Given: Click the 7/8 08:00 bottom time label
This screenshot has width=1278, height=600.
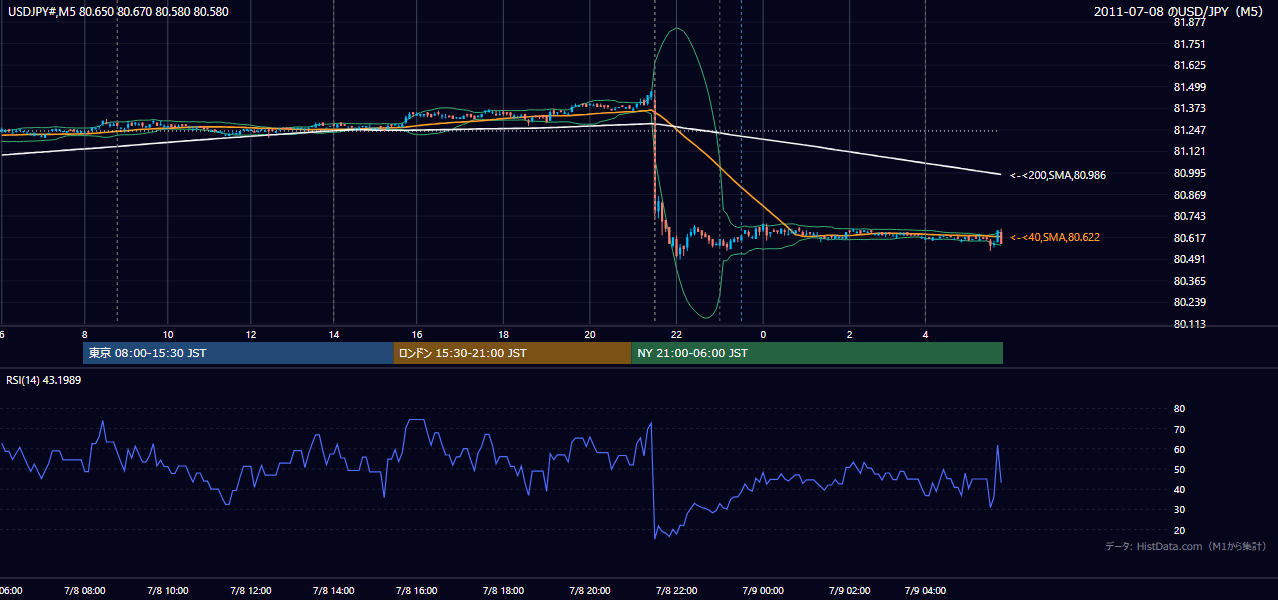Looking at the screenshot, I should pos(84,591).
